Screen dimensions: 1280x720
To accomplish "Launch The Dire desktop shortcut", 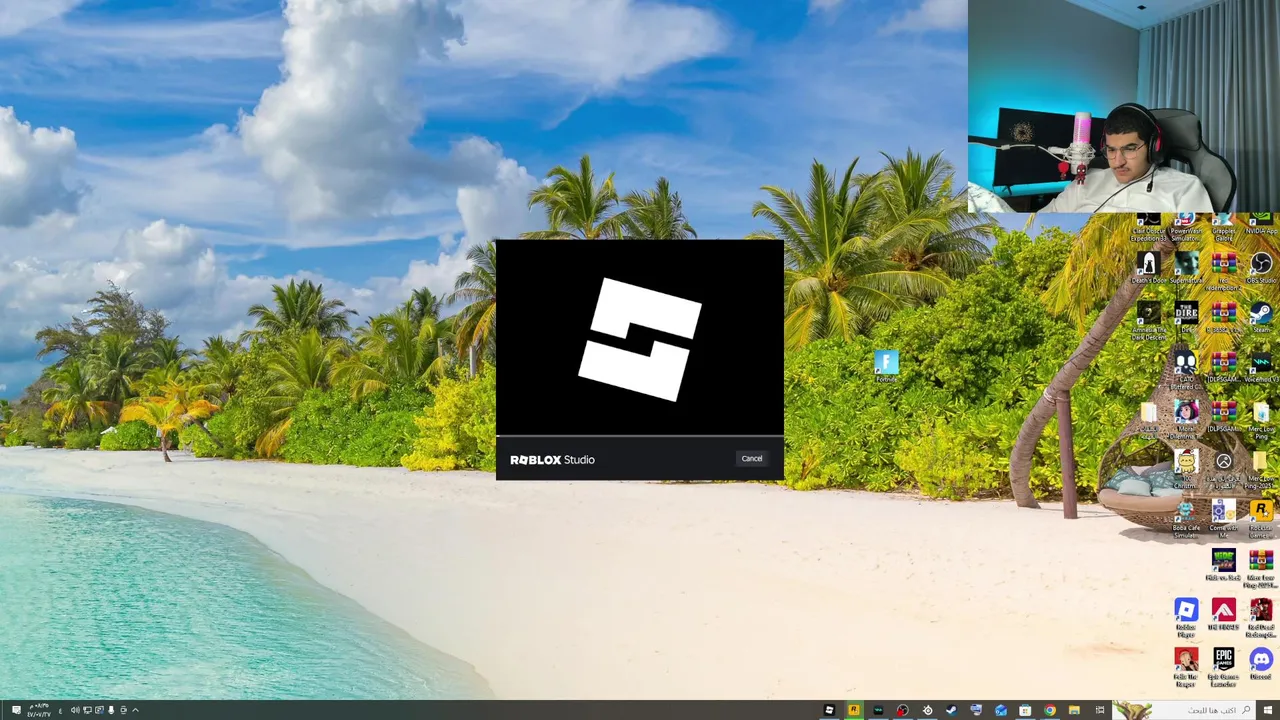I will 1186,317.
